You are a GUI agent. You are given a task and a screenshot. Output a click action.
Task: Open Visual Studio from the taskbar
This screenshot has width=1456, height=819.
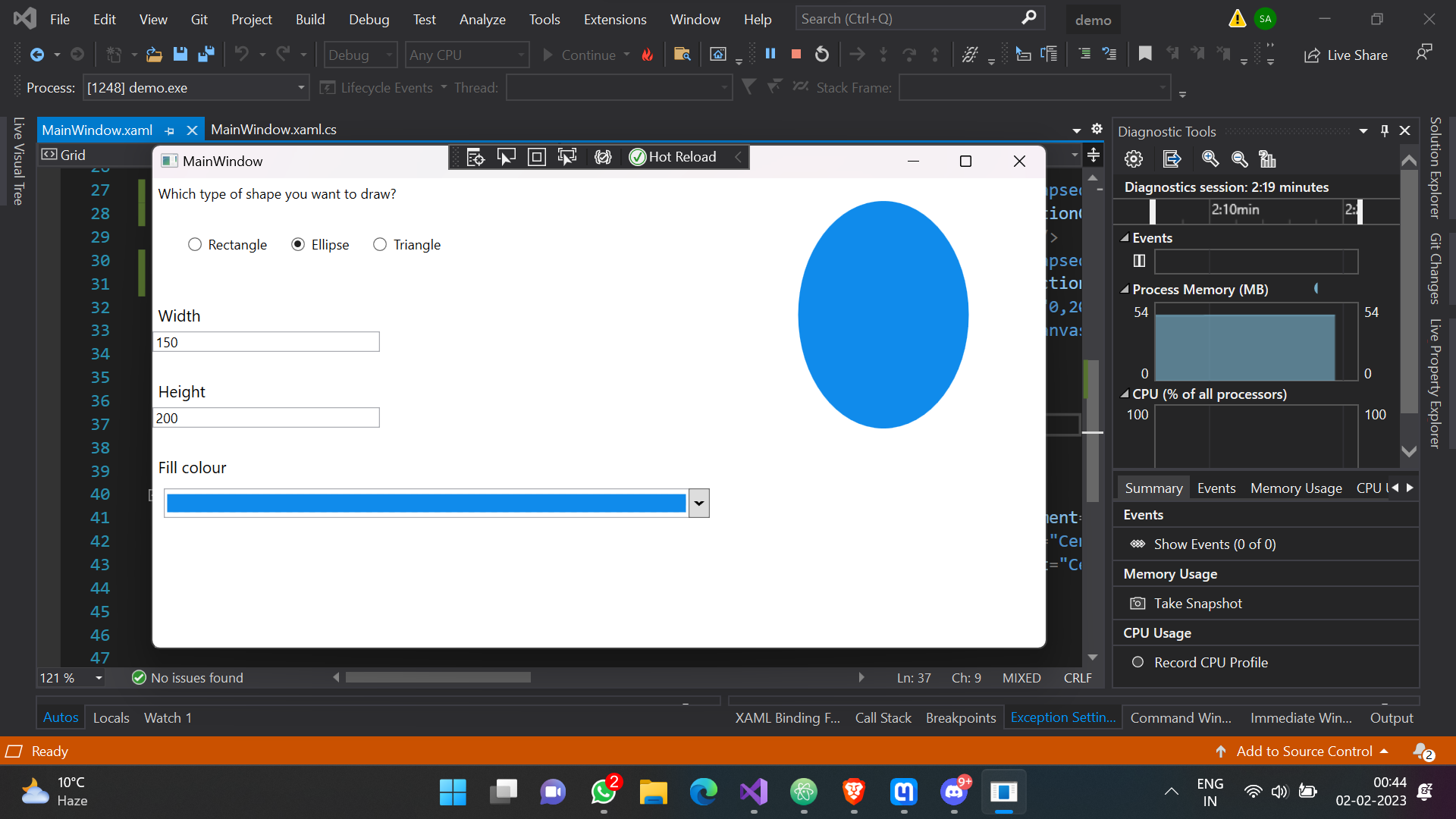coord(754,792)
